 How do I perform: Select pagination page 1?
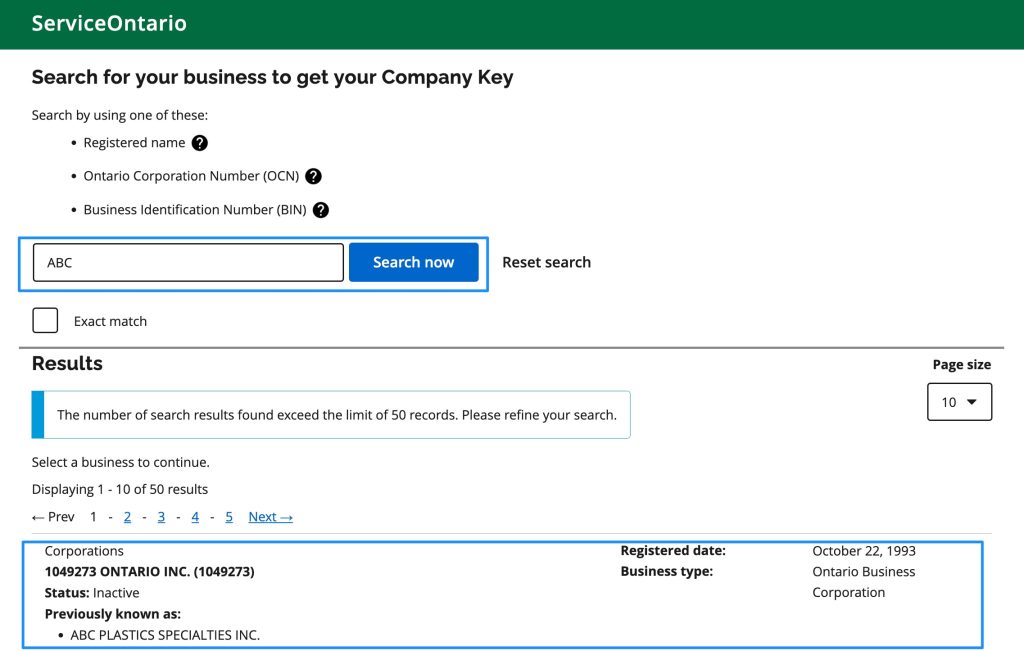coord(93,516)
